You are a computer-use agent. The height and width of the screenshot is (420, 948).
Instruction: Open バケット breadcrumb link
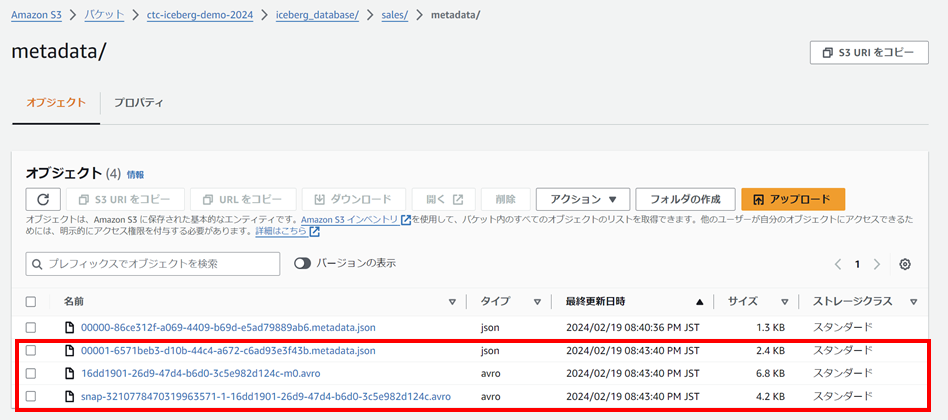tap(104, 15)
